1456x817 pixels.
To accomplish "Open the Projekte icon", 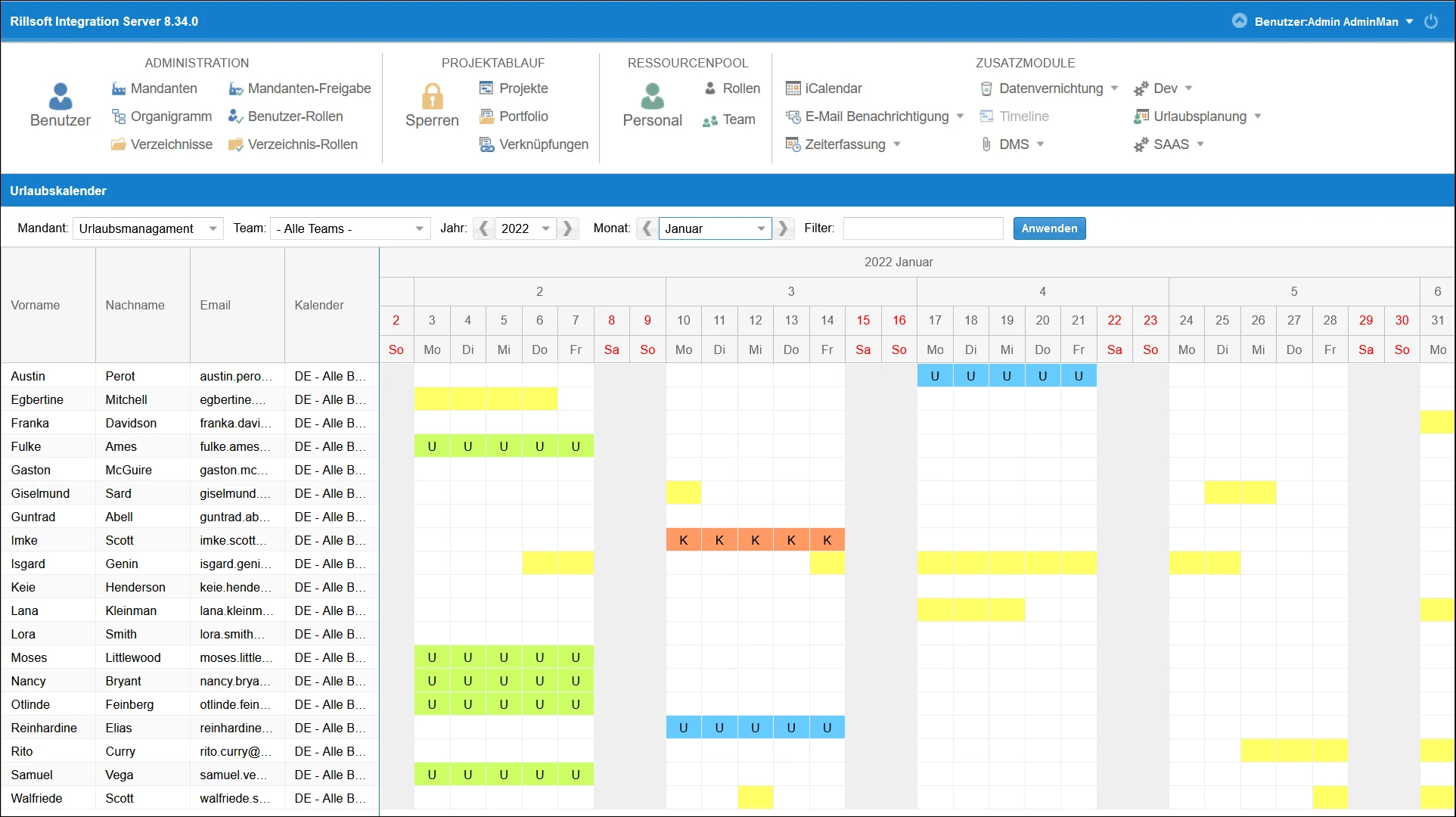I will 486,89.
